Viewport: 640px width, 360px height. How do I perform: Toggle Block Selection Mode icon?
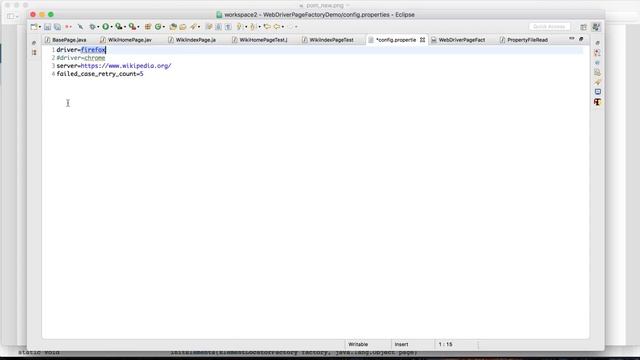tap(218, 27)
